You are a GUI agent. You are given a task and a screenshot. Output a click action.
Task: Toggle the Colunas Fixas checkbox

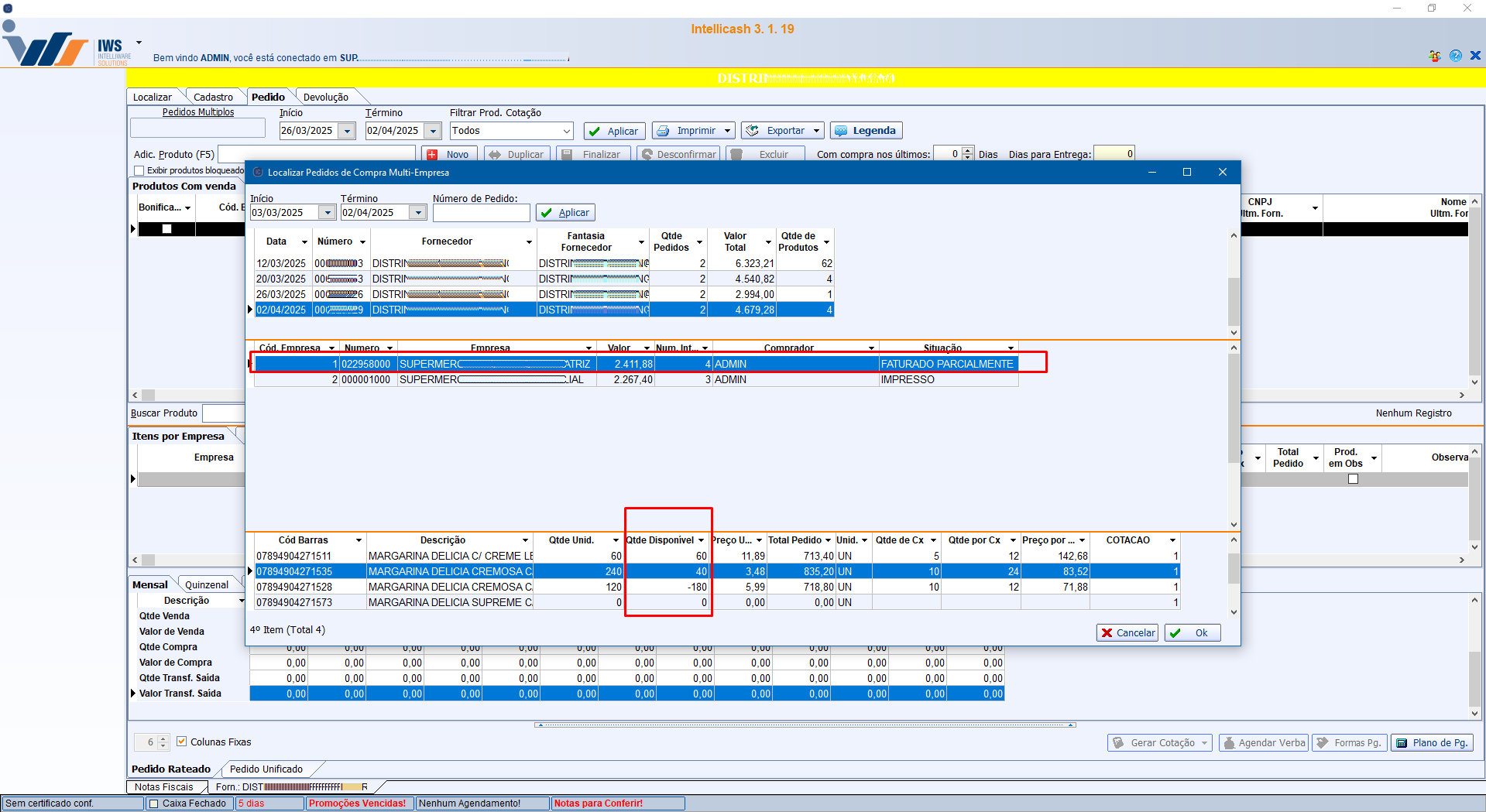[x=182, y=742]
